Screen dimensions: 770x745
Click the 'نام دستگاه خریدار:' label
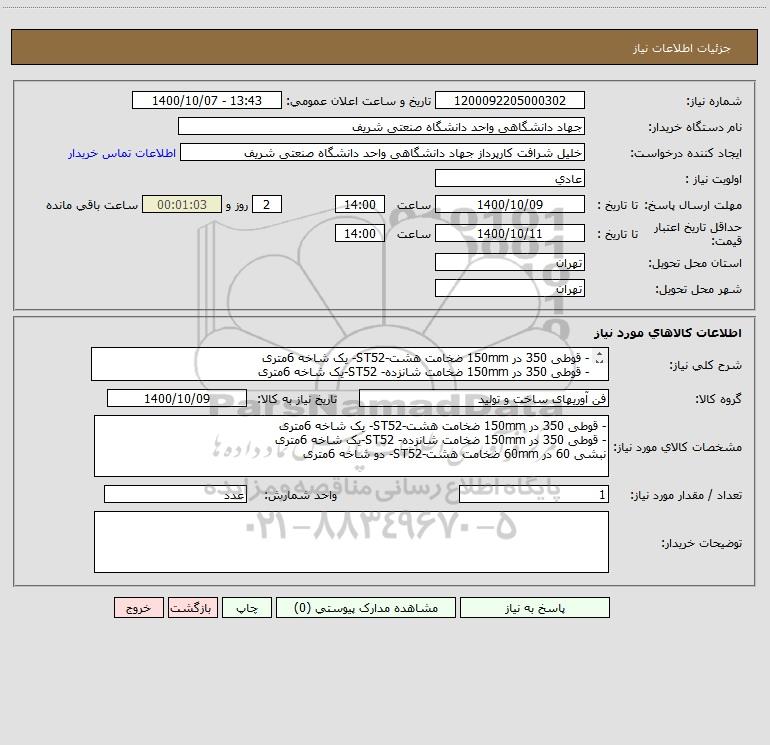click(695, 127)
